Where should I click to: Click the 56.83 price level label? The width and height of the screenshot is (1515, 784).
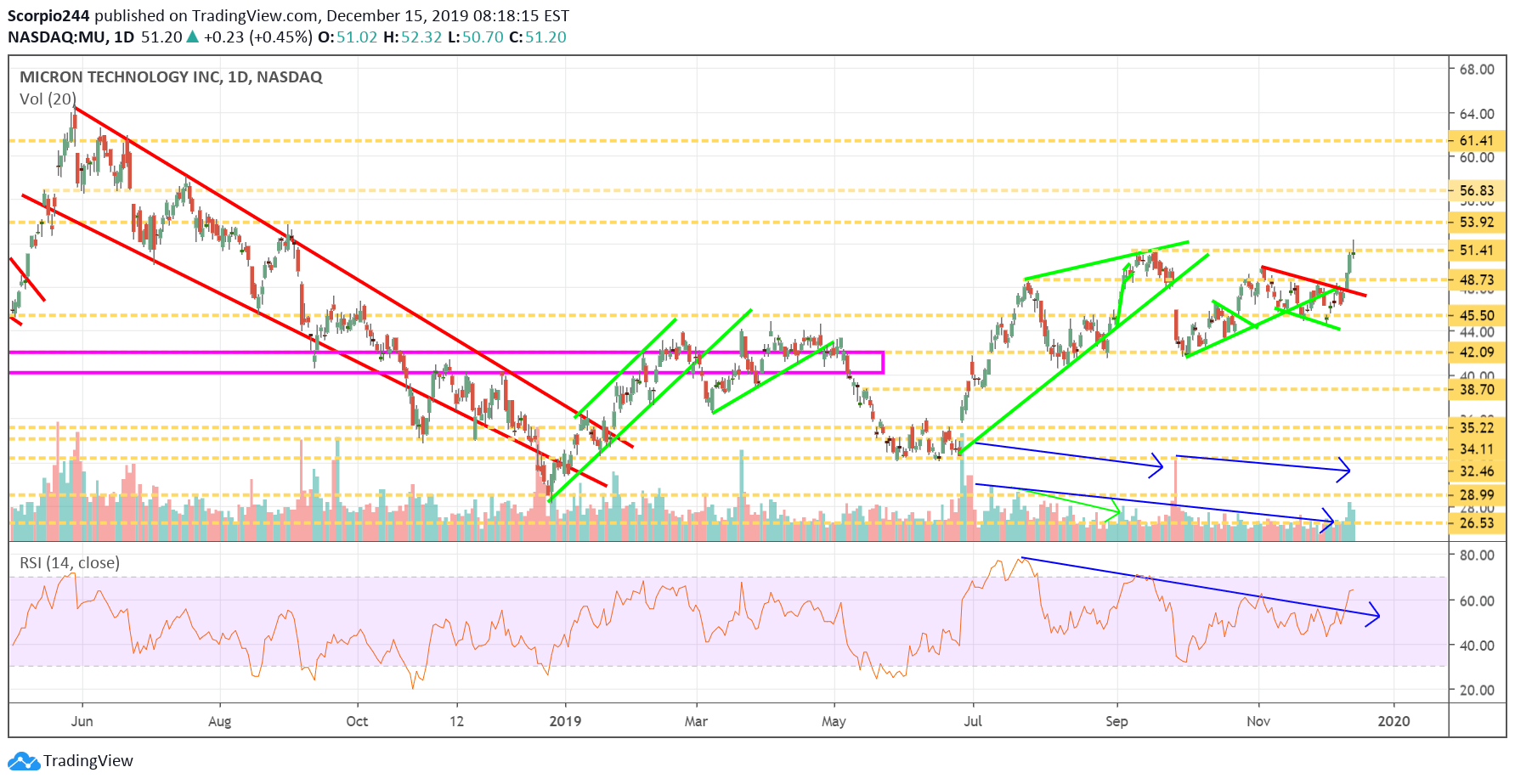(x=1477, y=191)
